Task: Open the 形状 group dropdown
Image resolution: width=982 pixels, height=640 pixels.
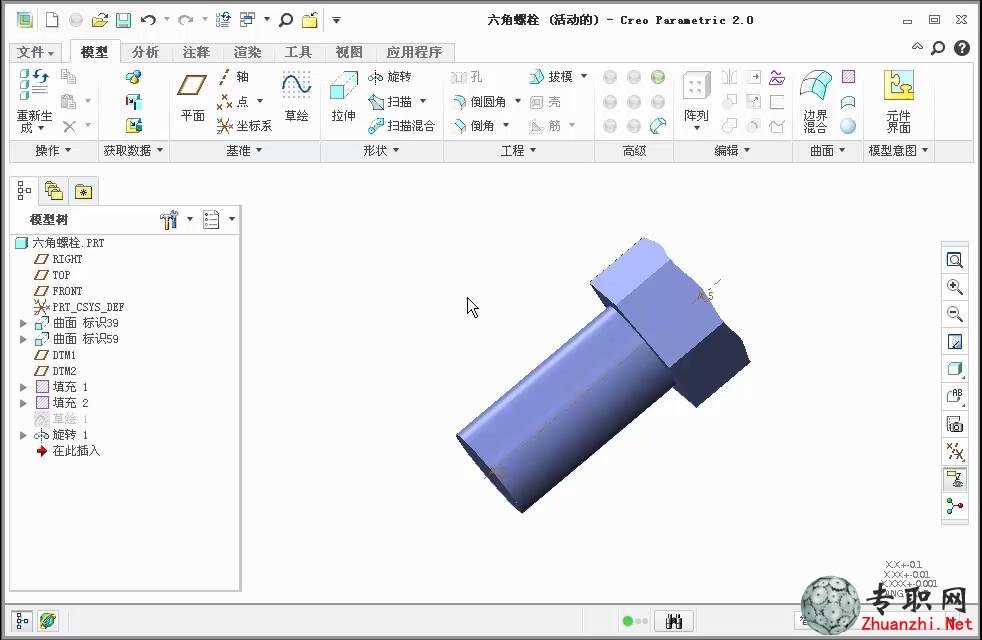Action: (381, 151)
